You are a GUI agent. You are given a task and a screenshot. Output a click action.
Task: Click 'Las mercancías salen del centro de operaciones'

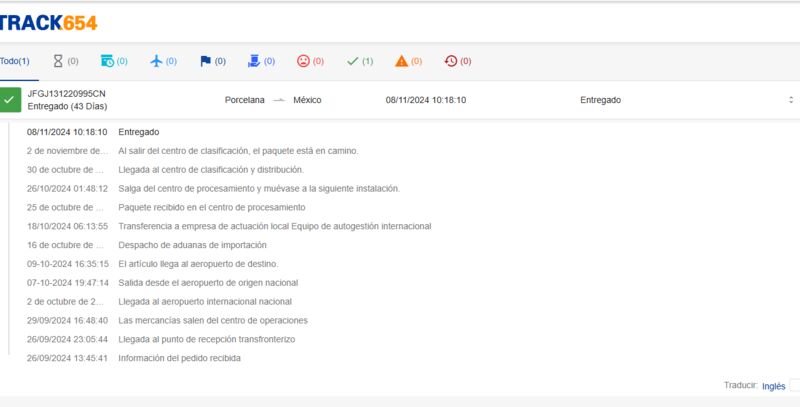pos(213,320)
